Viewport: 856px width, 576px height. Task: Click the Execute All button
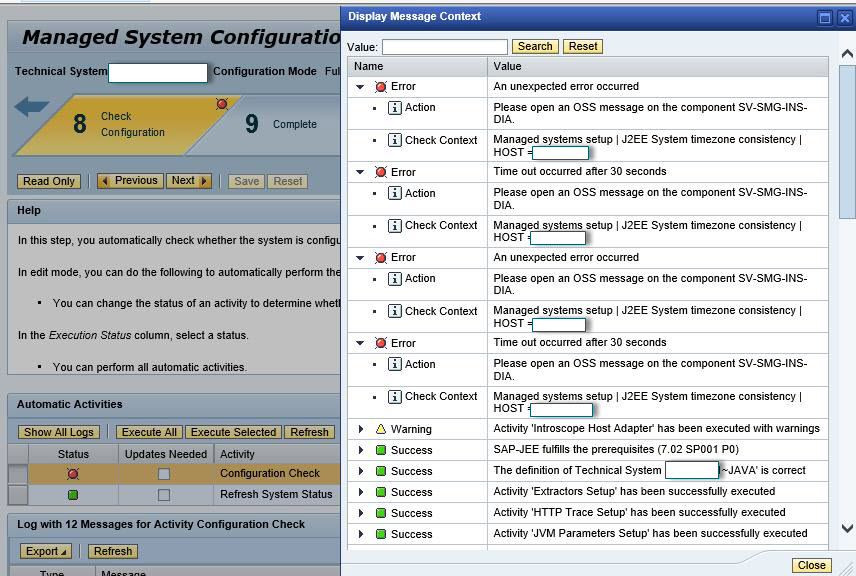[x=150, y=432]
